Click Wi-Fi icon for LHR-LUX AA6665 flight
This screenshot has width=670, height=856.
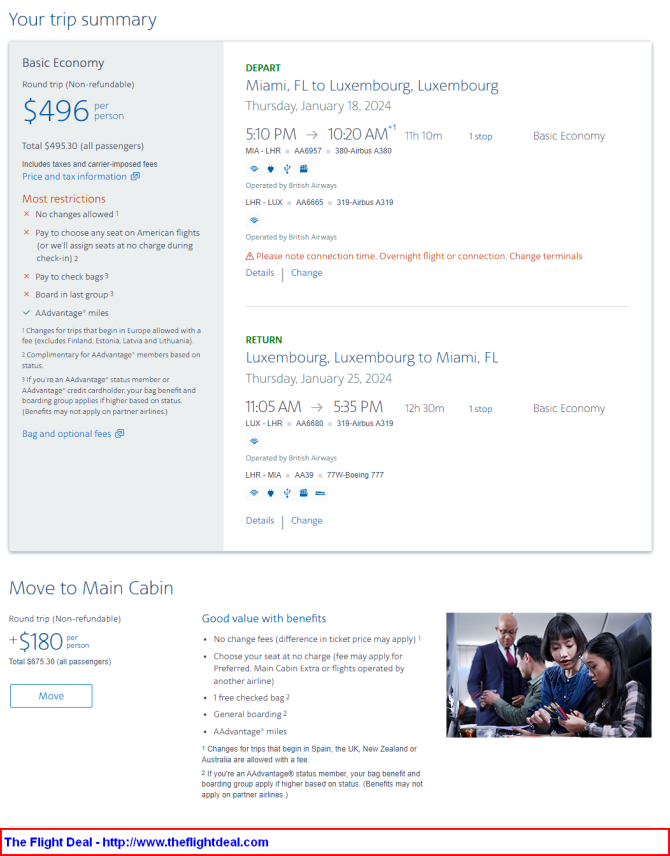254,220
